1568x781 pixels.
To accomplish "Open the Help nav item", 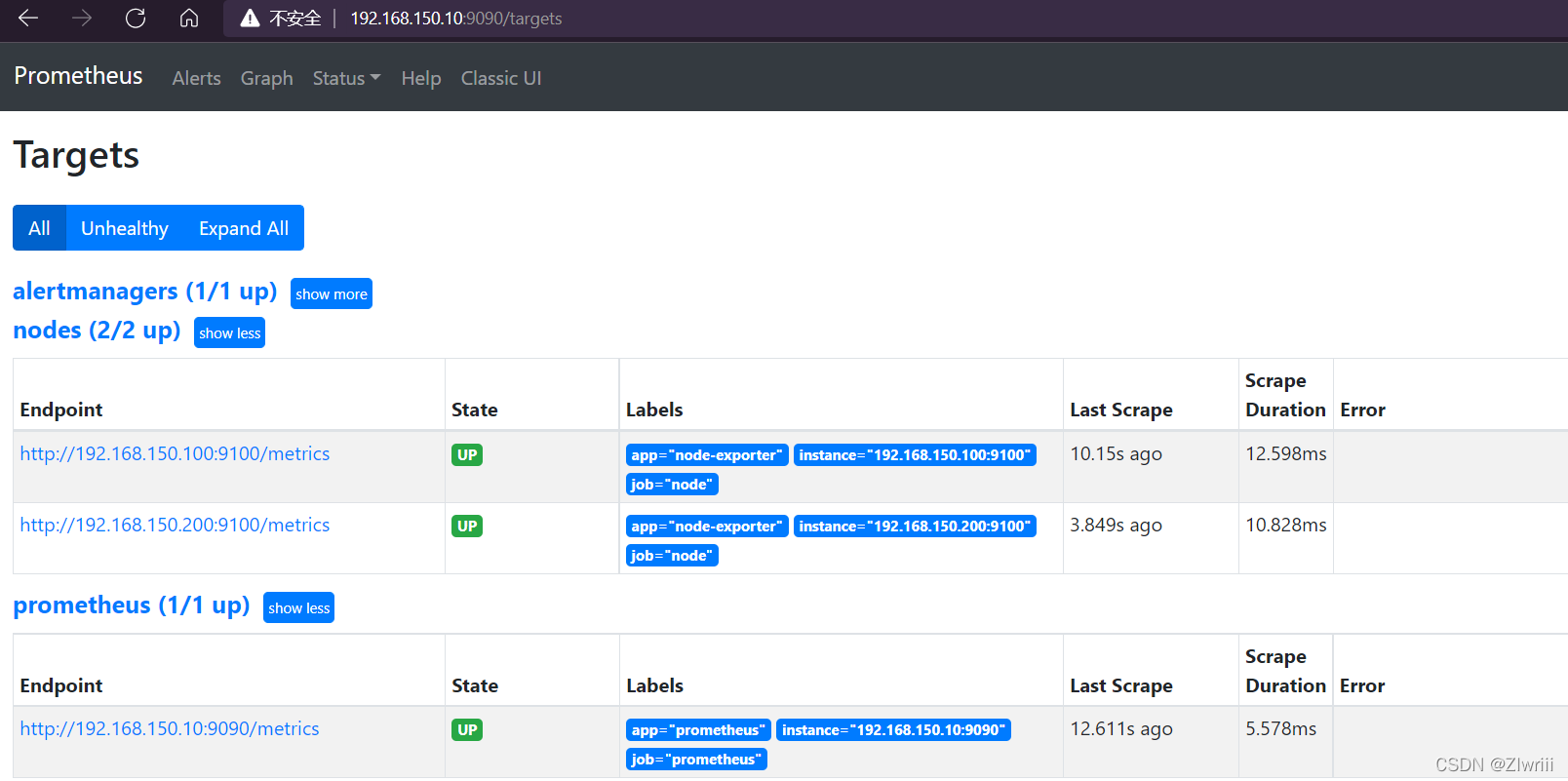I will click(421, 78).
